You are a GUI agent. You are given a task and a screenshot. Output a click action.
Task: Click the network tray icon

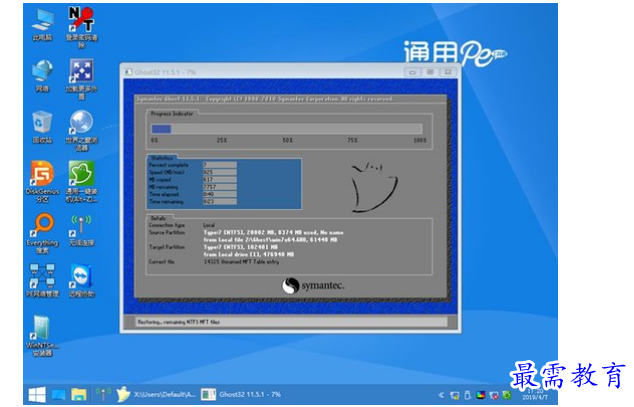454,395
